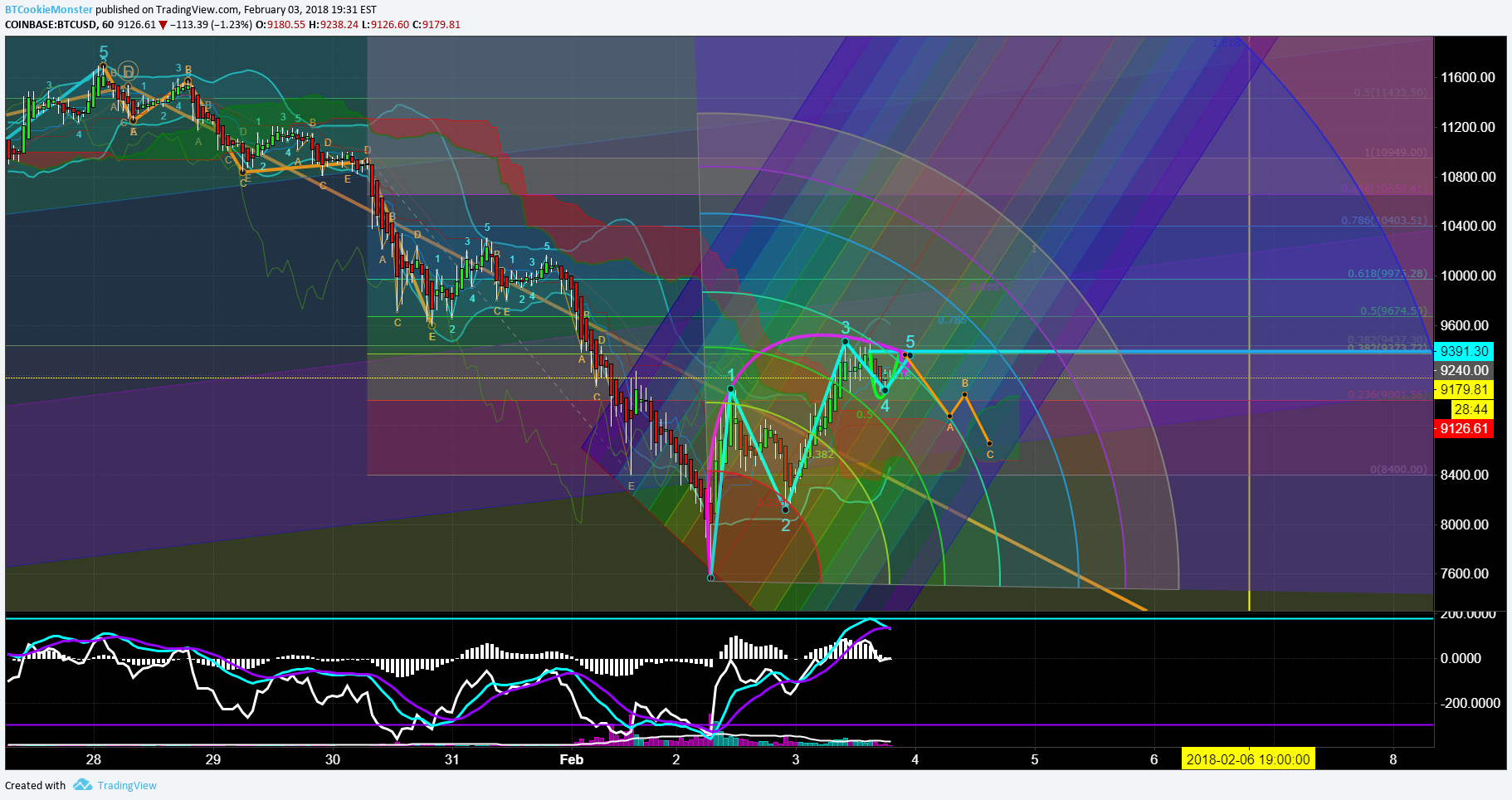Viewport: 1512px width, 800px height.
Task: Click the 11200.00 price axis label
Action: click(x=1467, y=127)
